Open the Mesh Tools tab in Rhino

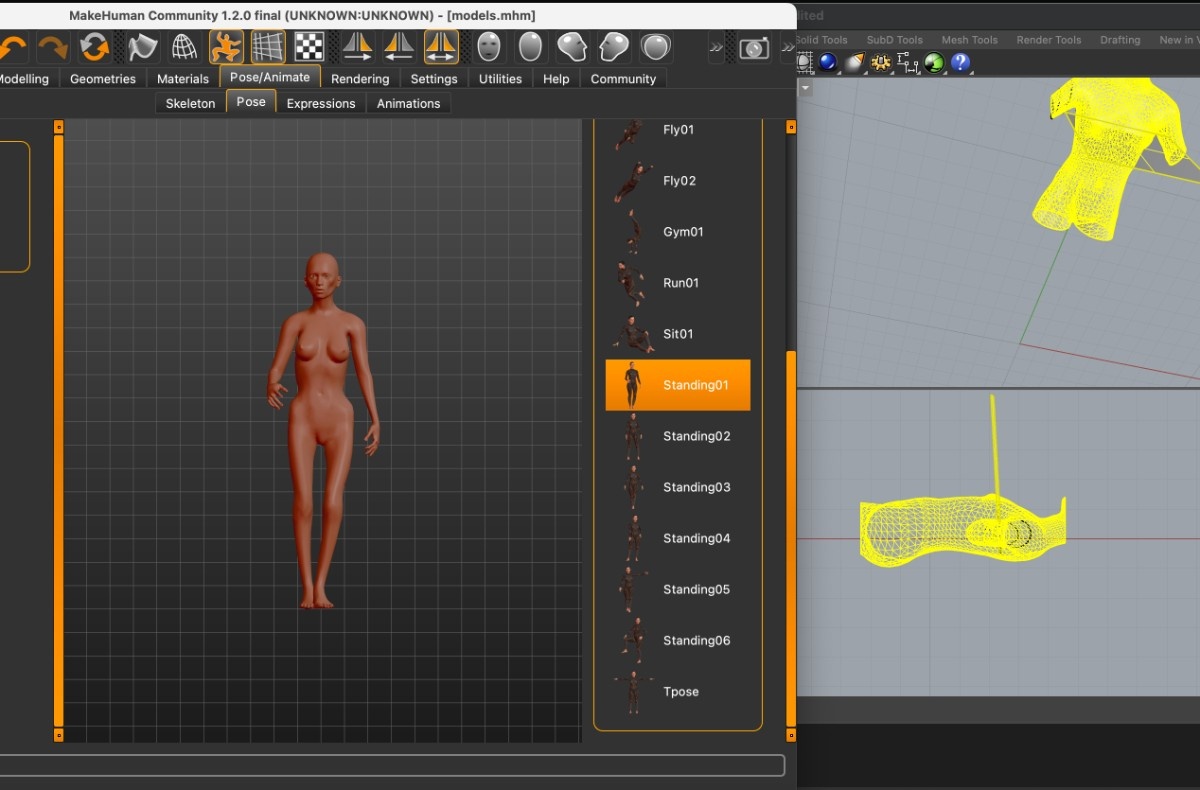[x=969, y=40]
